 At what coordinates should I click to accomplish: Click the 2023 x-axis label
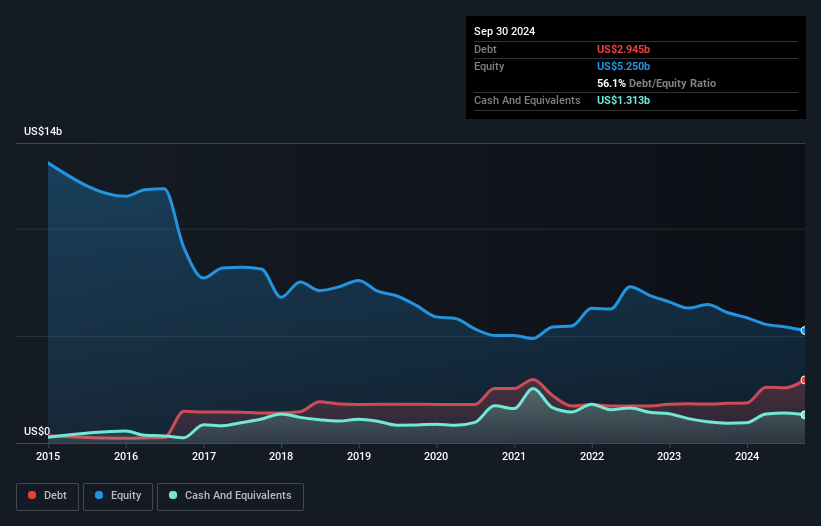669,456
